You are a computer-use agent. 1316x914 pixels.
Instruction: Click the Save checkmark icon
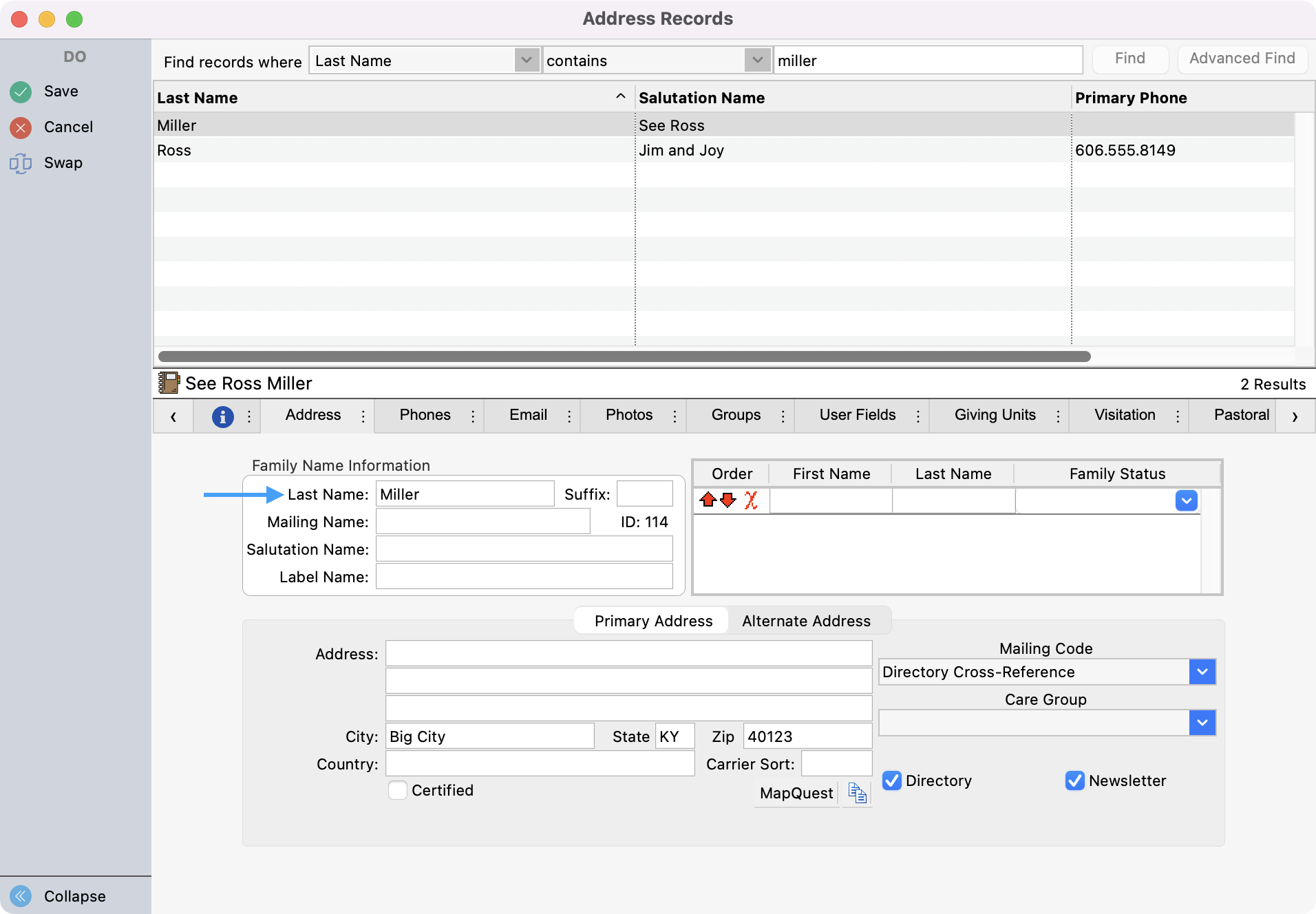pos(20,91)
